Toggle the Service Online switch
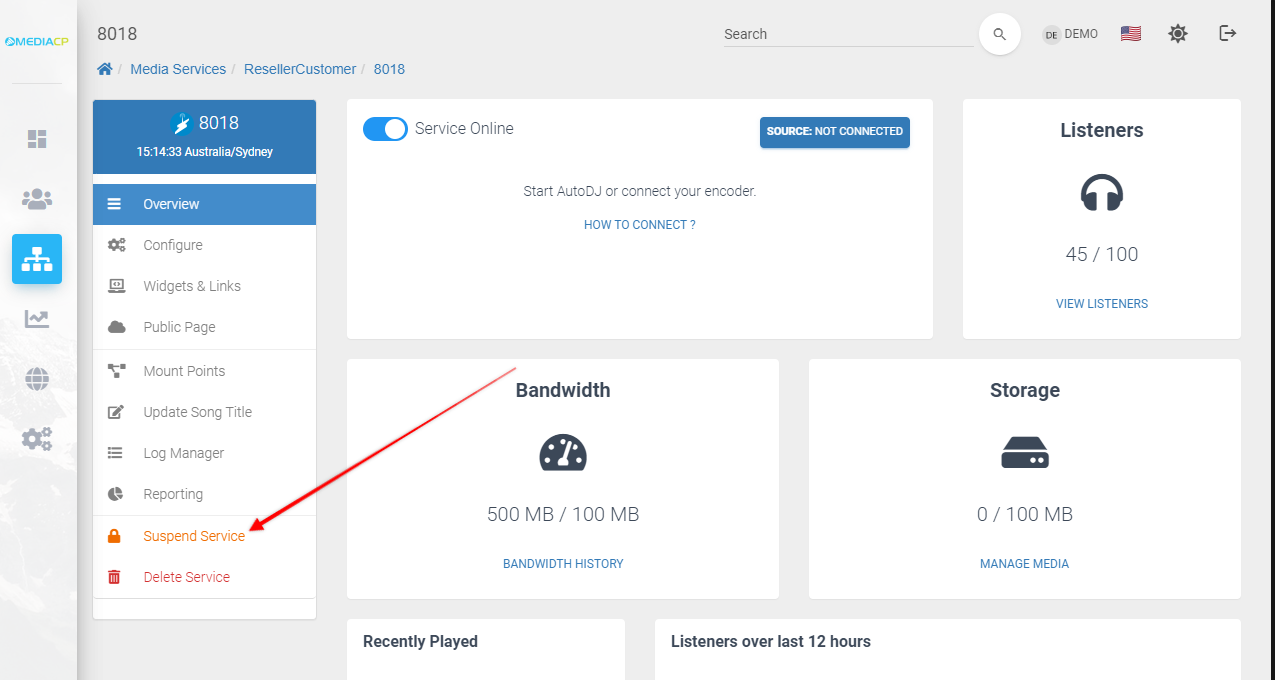Image resolution: width=1275 pixels, height=680 pixels. (x=385, y=129)
